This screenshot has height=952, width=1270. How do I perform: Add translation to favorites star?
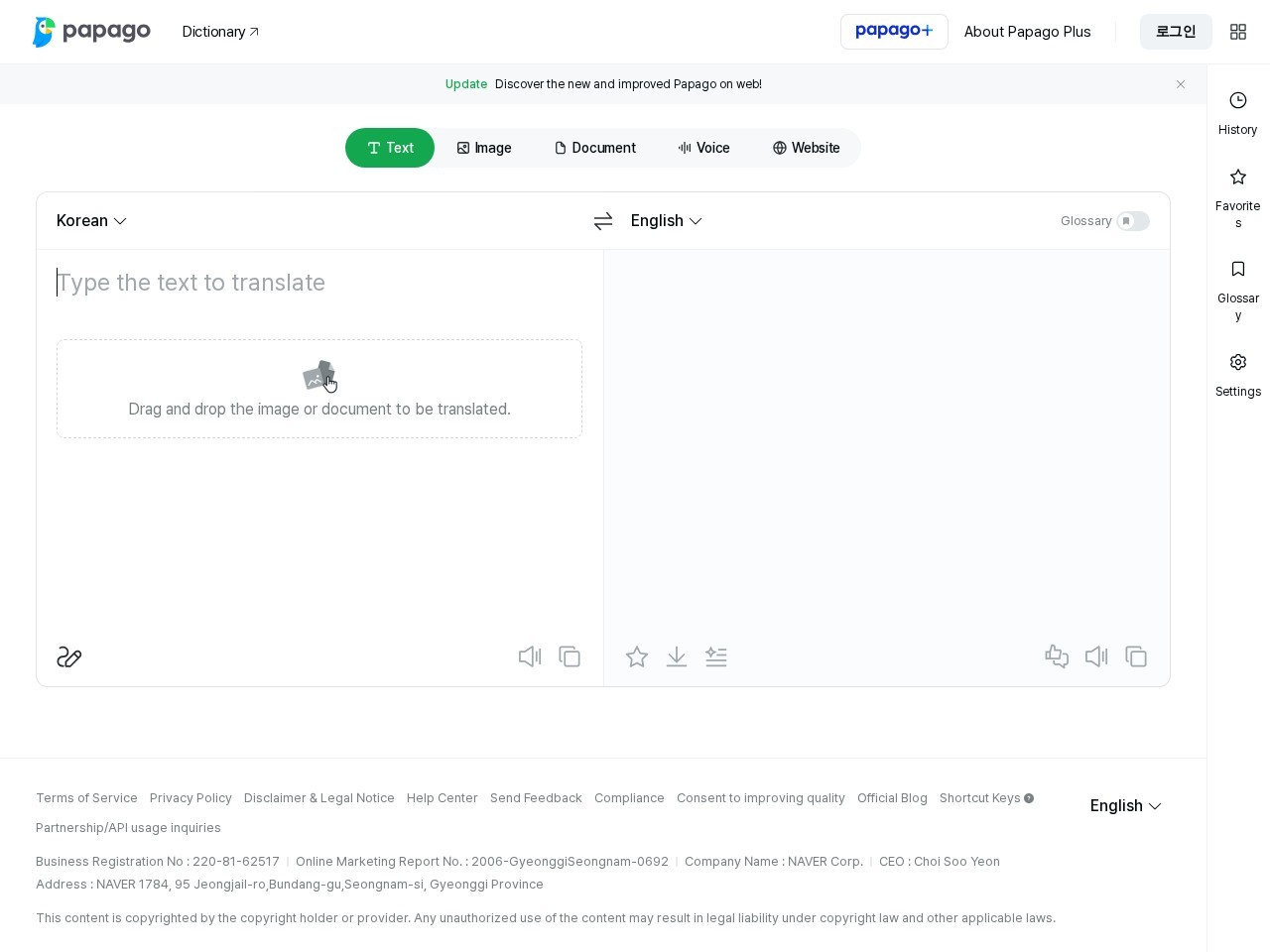pos(637,656)
